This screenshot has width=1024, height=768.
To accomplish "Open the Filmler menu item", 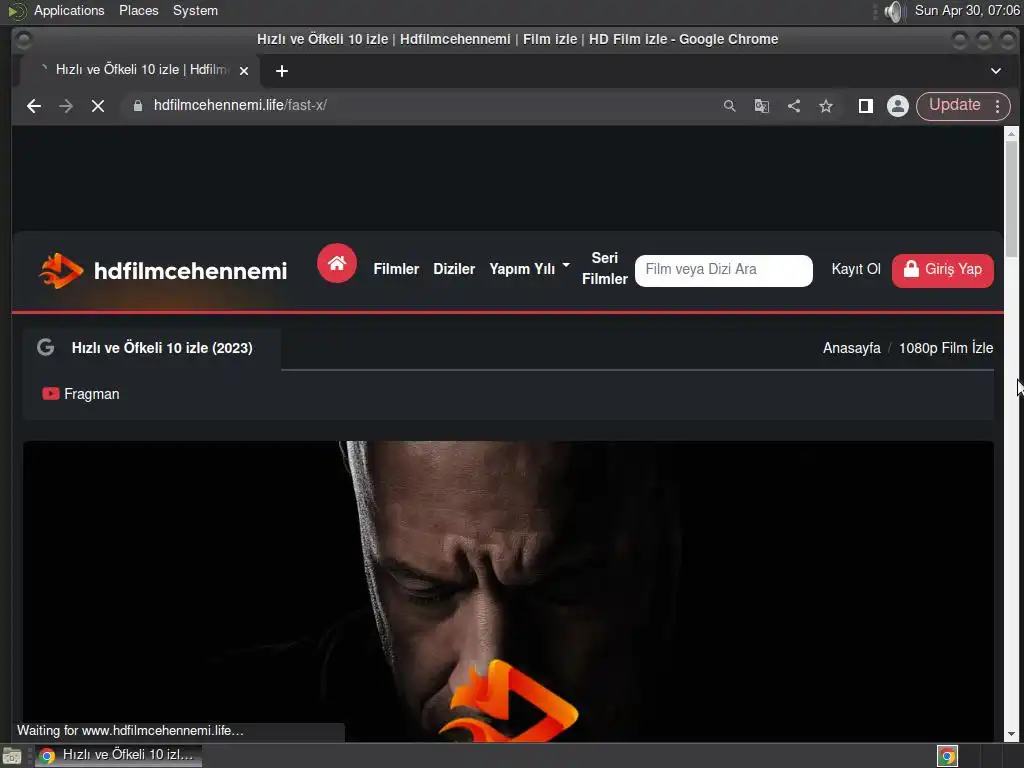I will tap(396, 269).
